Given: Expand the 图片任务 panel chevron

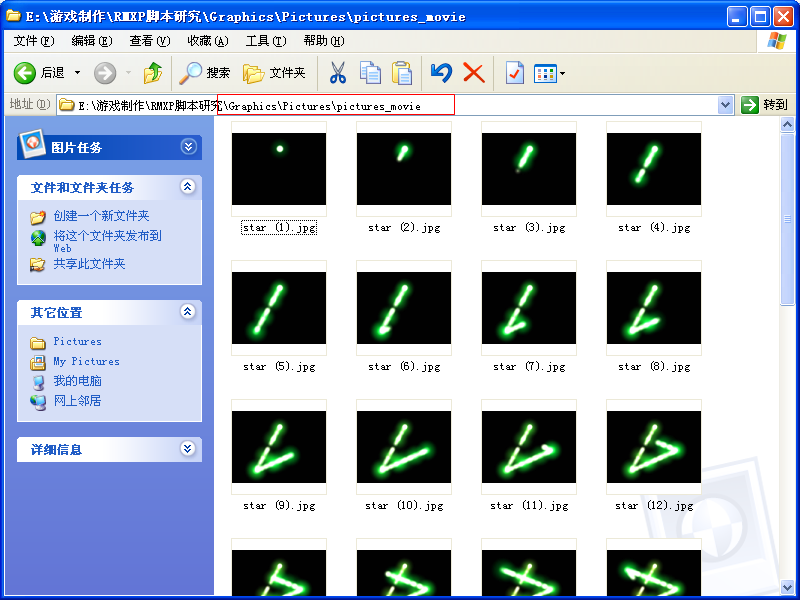Looking at the screenshot, I should [x=188, y=147].
